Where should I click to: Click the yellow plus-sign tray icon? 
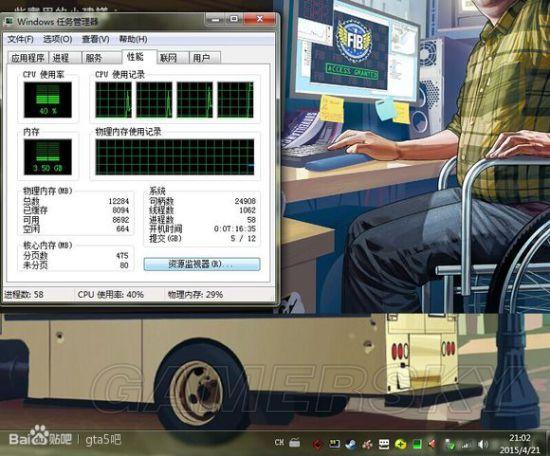click(x=400, y=444)
